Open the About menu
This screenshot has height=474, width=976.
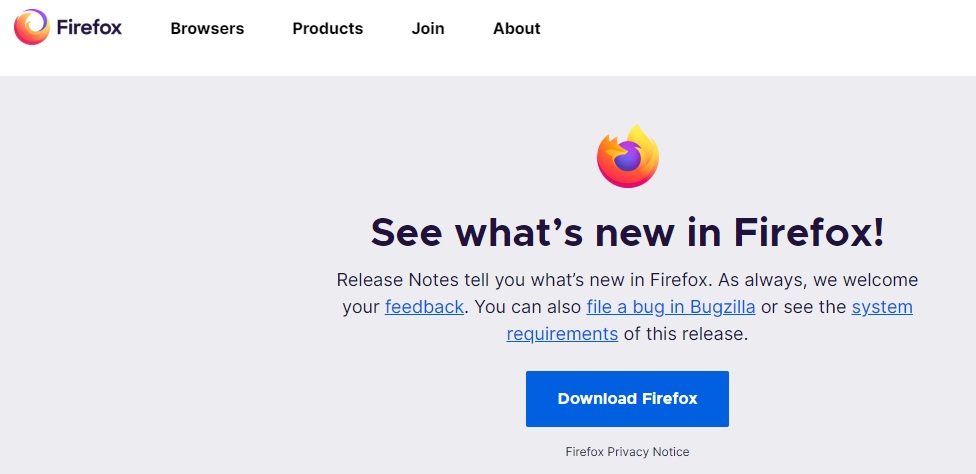coord(517,29)
